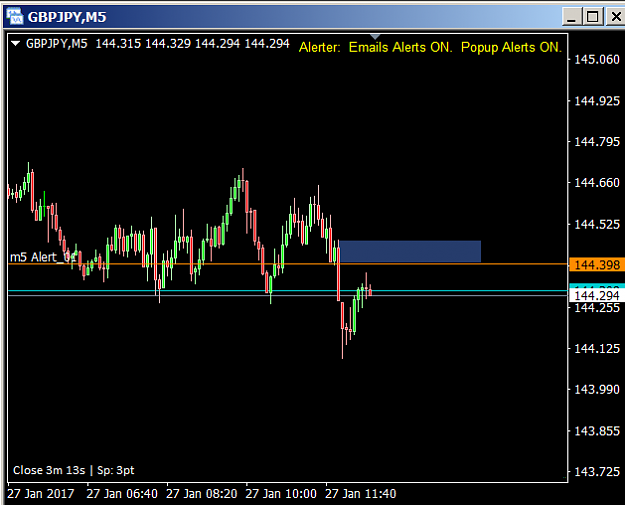The height and width of the screenshot is (505, 625).
Task: Close the GBPJPY,M5 chart window
Action: [x=615, y=17]
